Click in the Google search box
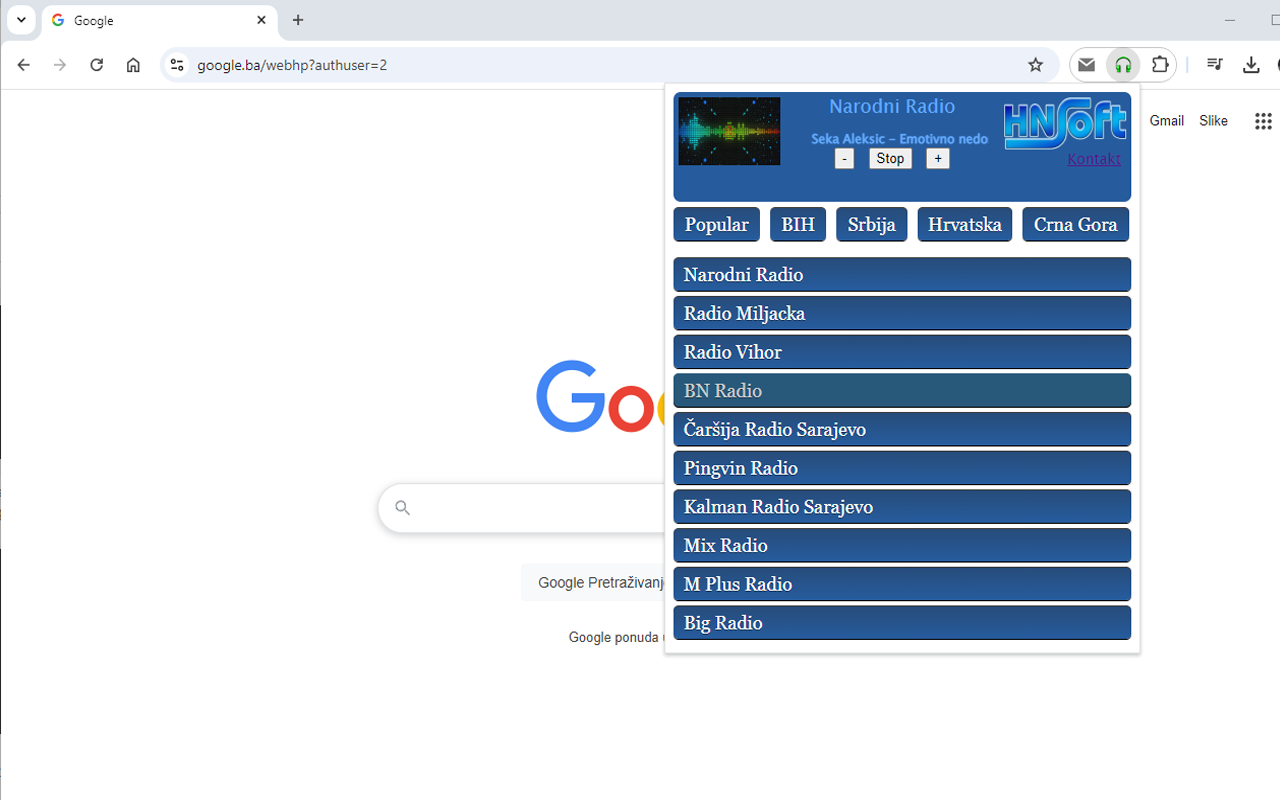The image size is (1280, 800). [522, 508]
